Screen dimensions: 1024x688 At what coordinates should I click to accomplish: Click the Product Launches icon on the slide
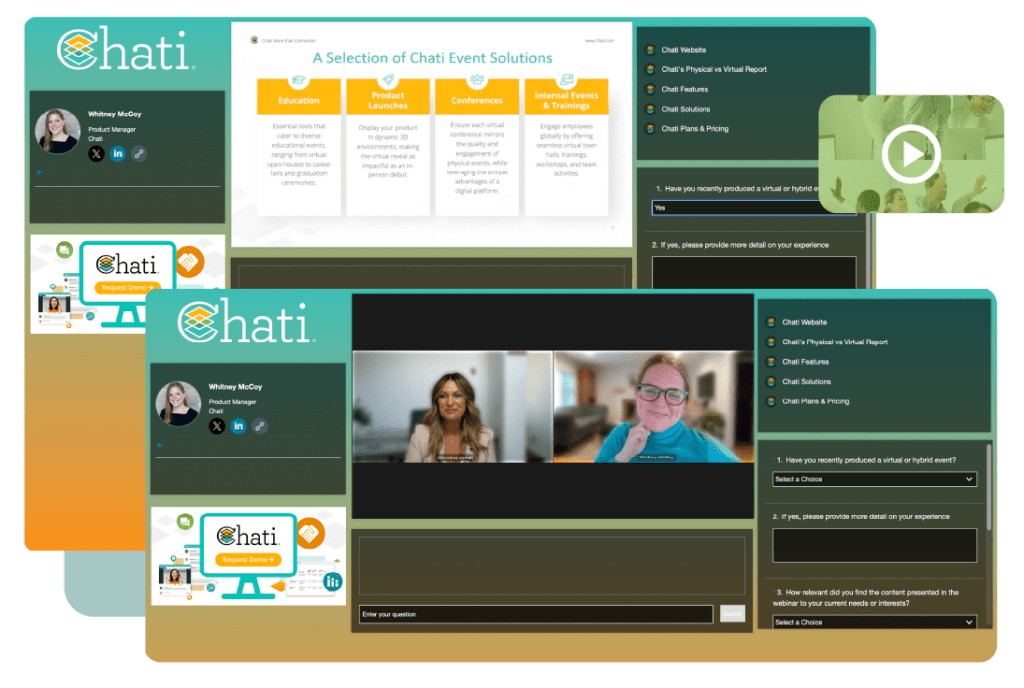(389, 76)
